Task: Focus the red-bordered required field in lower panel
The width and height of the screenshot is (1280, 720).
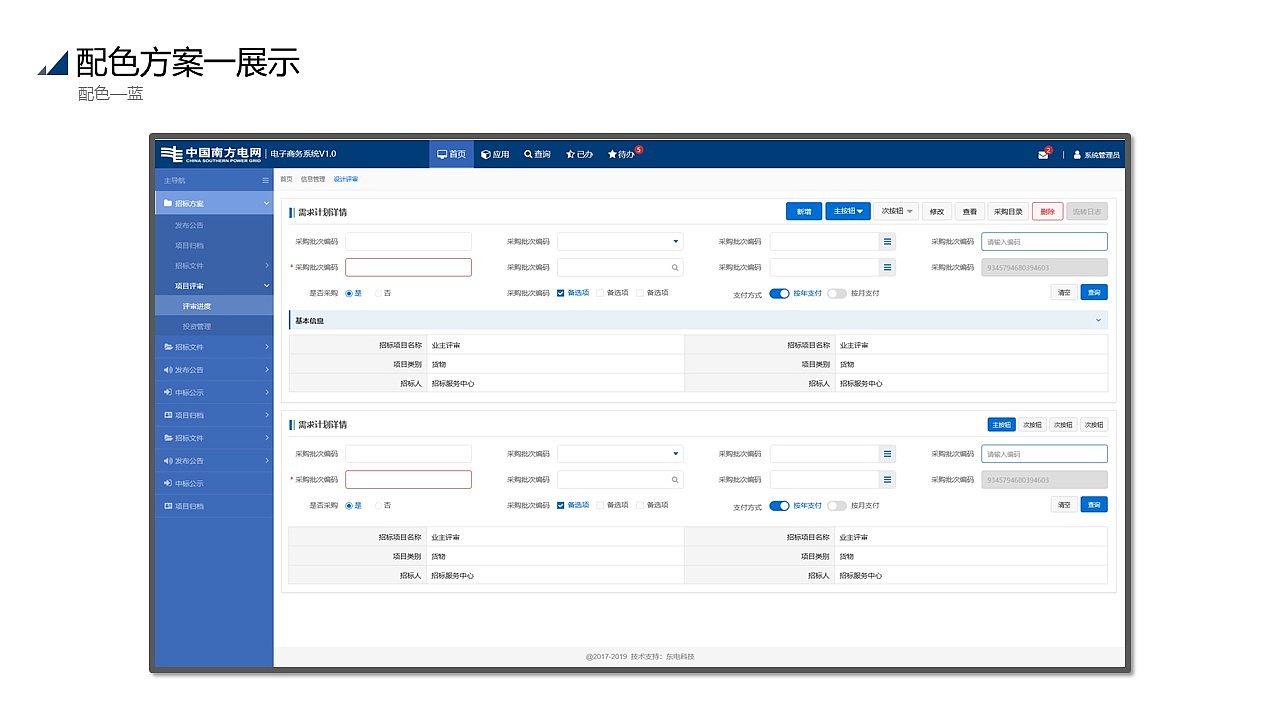Action: pos(408,480)
